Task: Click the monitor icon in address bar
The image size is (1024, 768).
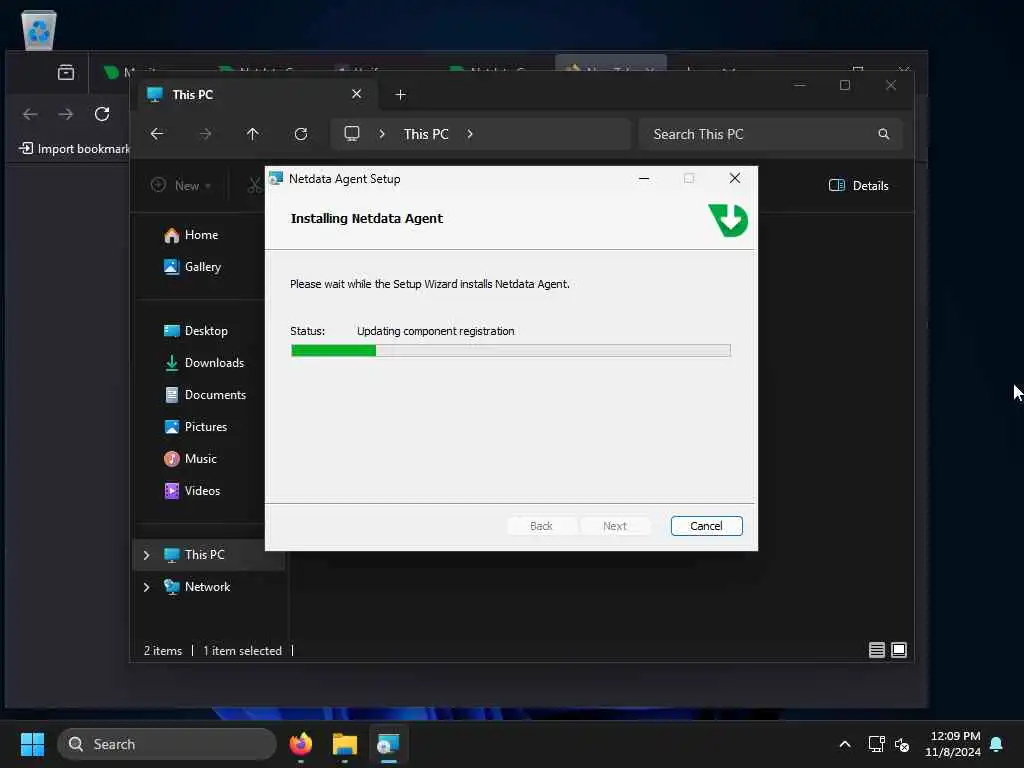Action: click(352, 134)
